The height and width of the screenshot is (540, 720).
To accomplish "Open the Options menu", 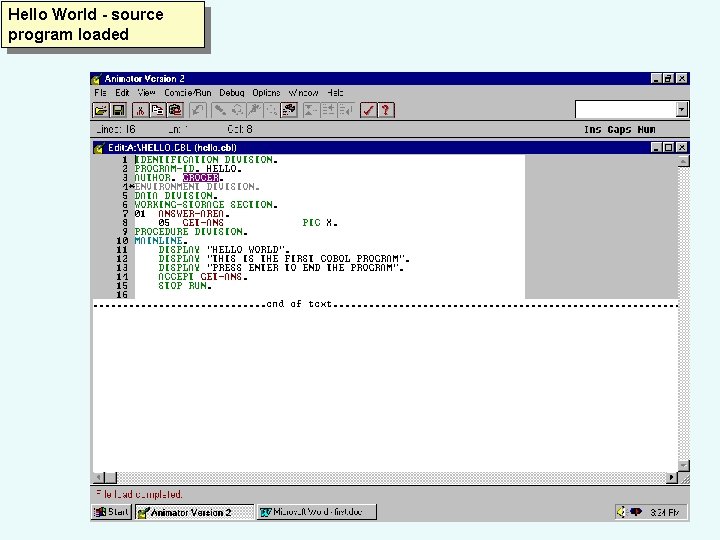I will point(266,93).
